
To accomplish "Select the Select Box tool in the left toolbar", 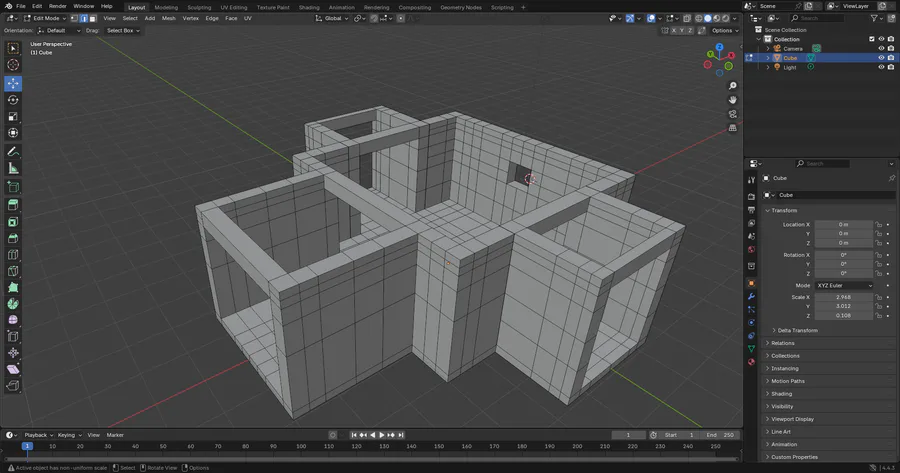I will click(x=13, y=49).
